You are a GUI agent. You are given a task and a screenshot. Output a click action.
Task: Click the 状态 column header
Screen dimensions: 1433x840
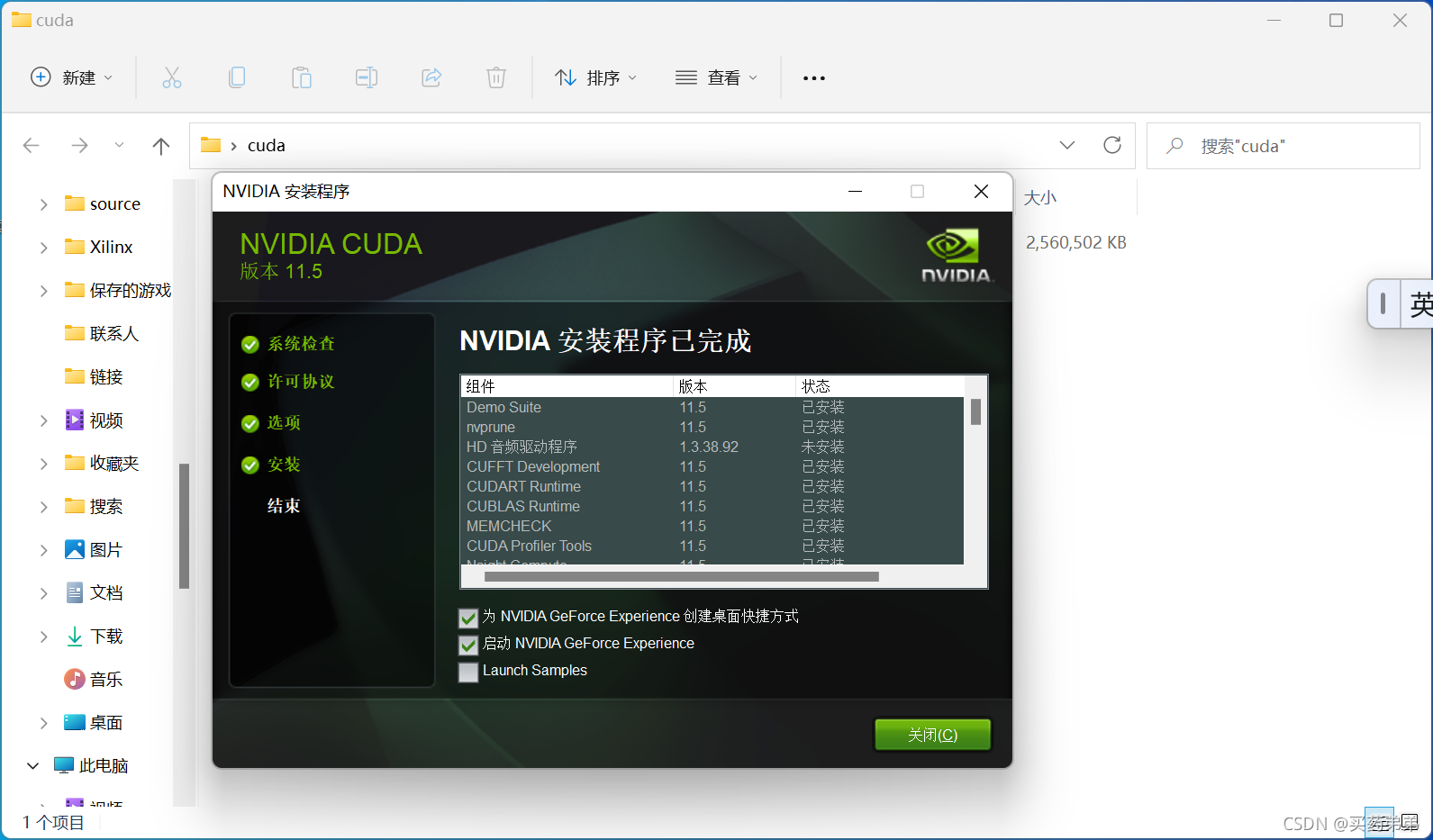880,386
